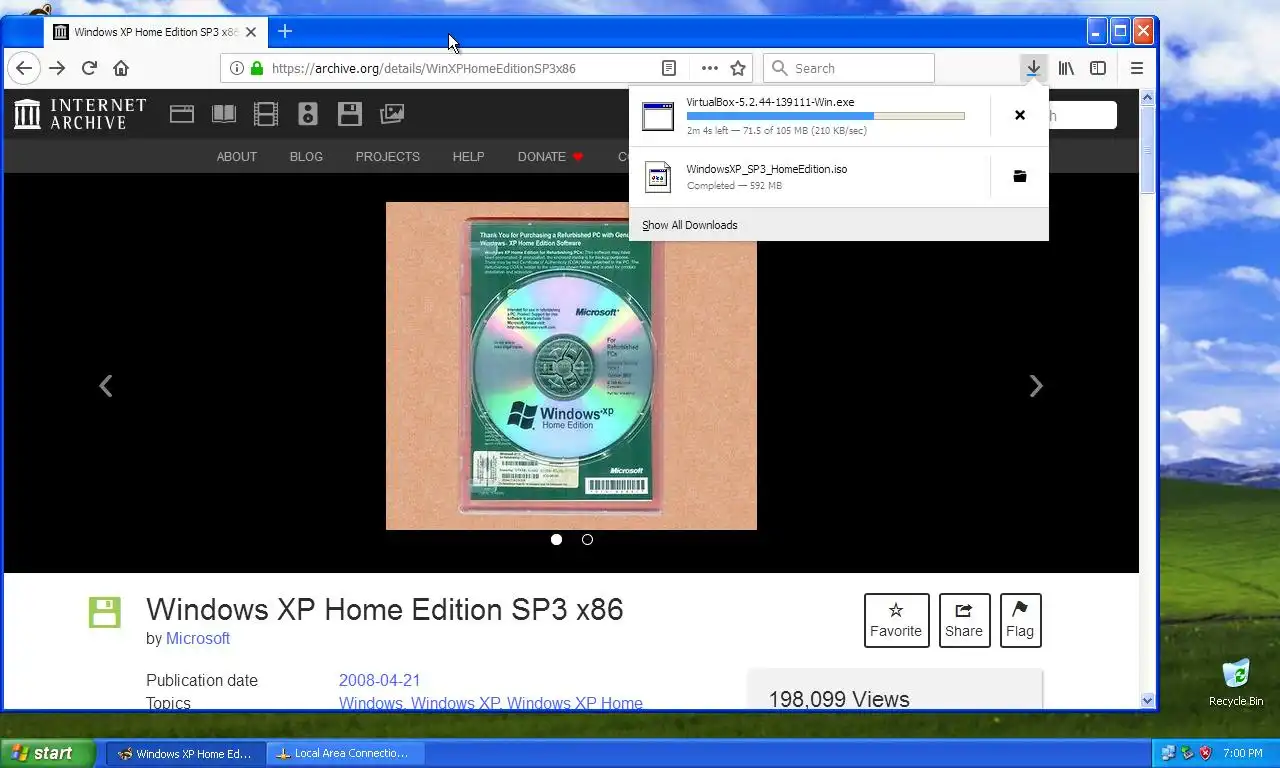The height and width of the screenshot is (768, 1280).
Task: Open the Microsoft author link
Action: click(x=198, y=638)
